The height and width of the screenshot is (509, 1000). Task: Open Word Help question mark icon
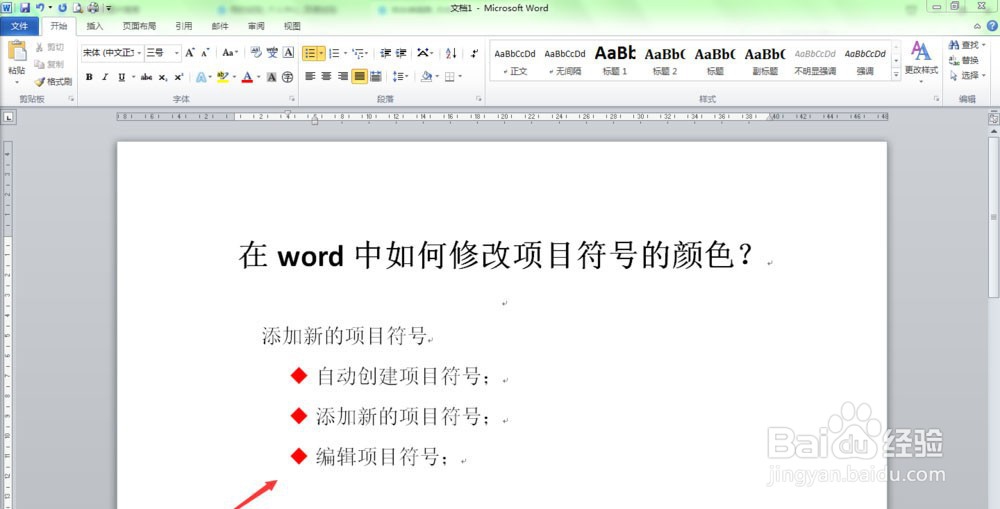[992, 26]
